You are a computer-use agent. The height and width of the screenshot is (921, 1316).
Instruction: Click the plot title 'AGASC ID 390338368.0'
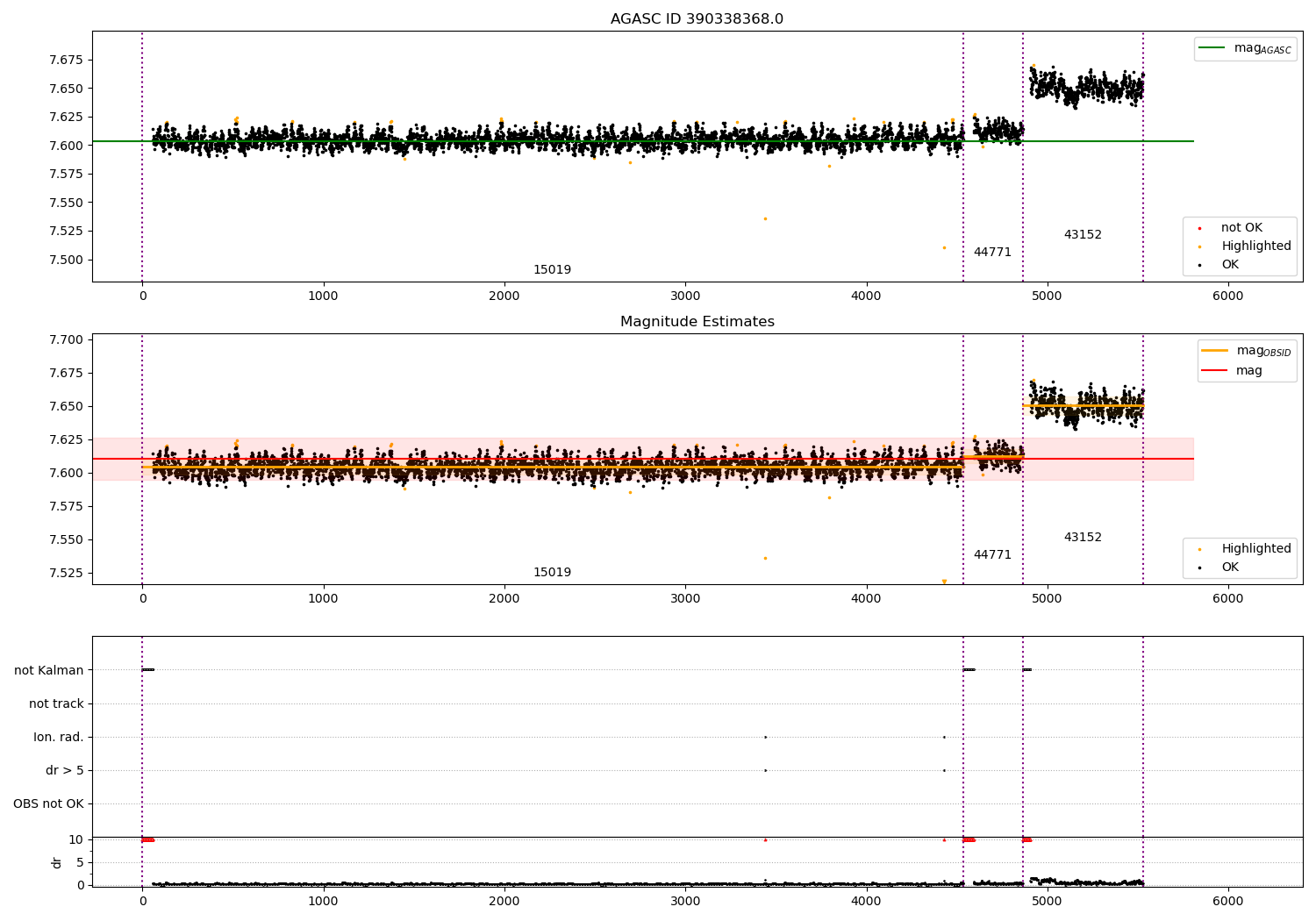pos(697,19)
